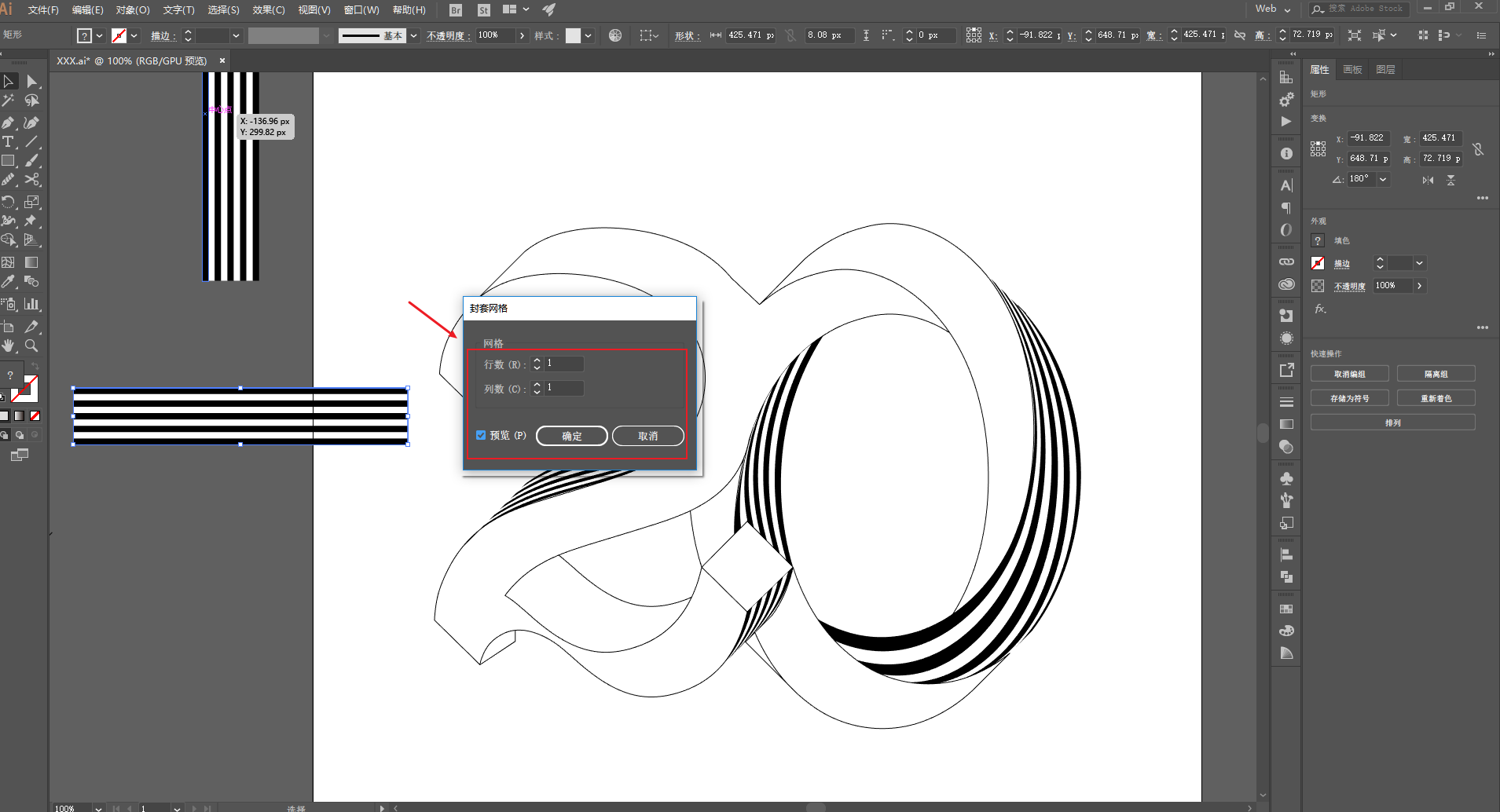The height and width of the screenshot is (812, 1500).
Task: Open the arrange documents layout dropdown
Action: tap(515, 9)
